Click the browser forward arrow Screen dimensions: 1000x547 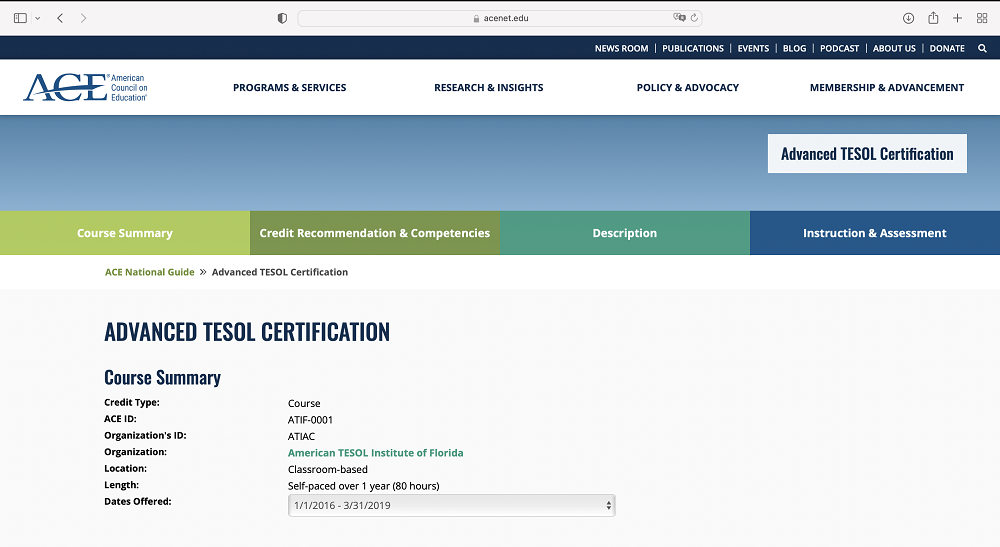83,18
